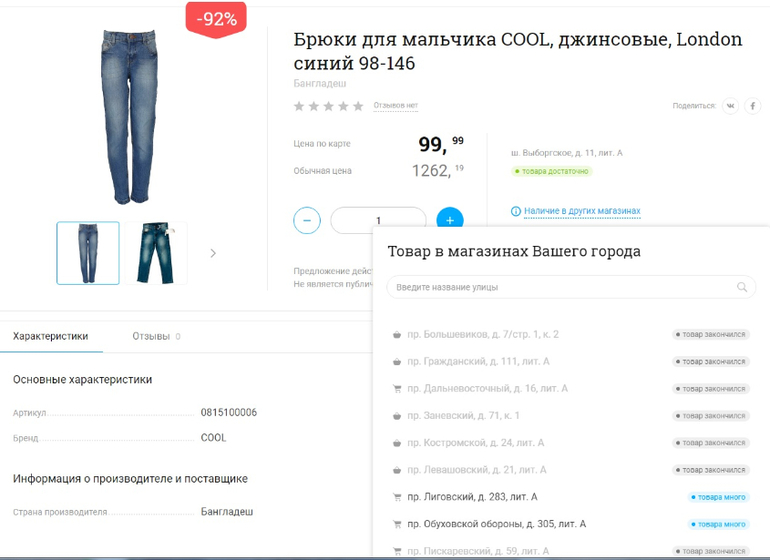Viewport: 770px width, 560px height.
Task: Select the first light jeans thumbnail
Action: click(x=88, y=253)
